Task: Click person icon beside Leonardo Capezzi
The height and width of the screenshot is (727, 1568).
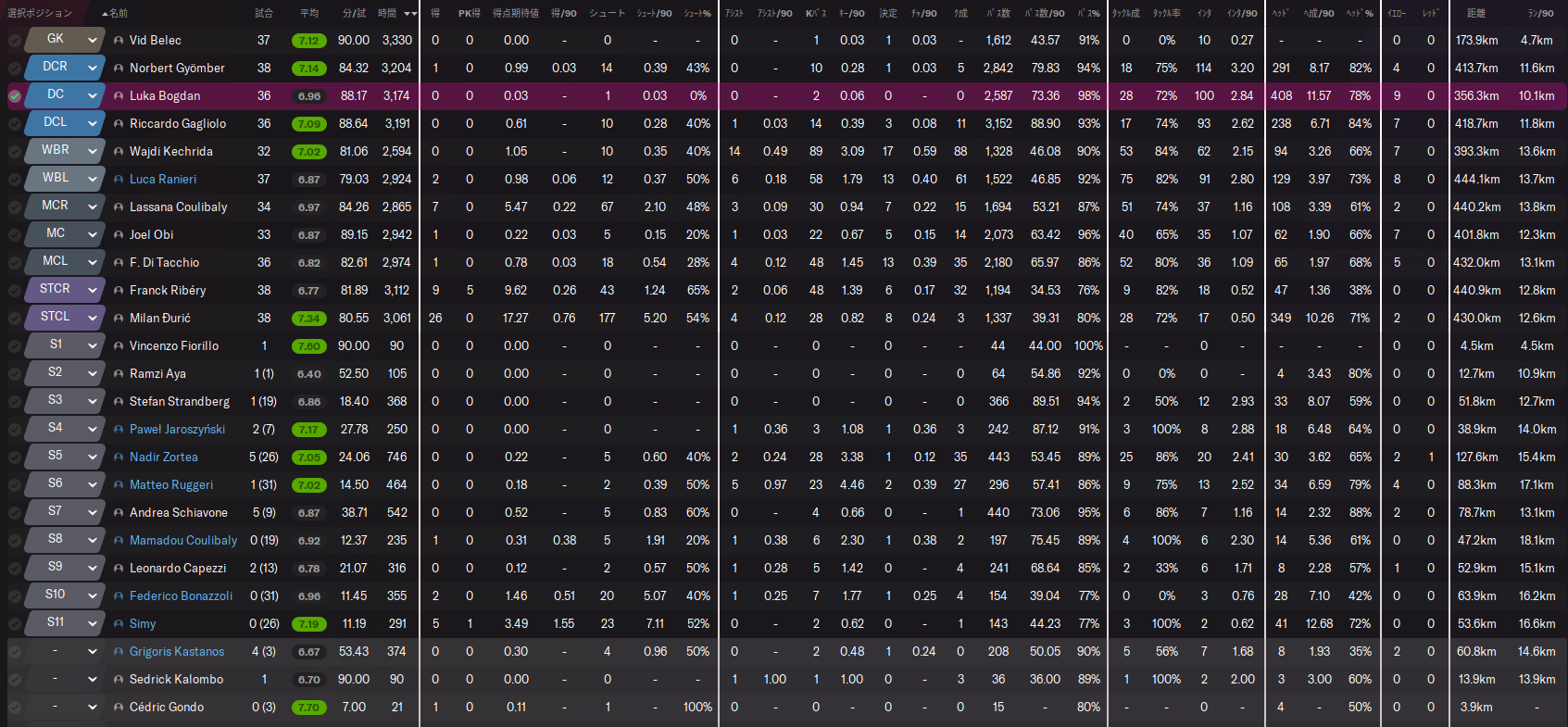Action: [x=119, y=569]
